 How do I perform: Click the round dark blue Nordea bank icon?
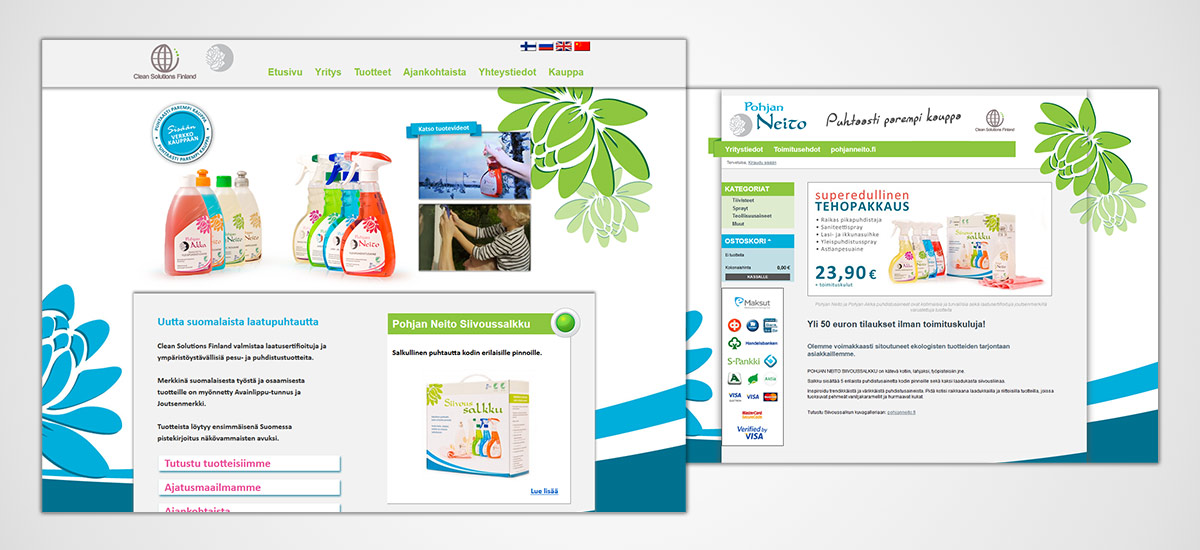(x=752, y=325)
